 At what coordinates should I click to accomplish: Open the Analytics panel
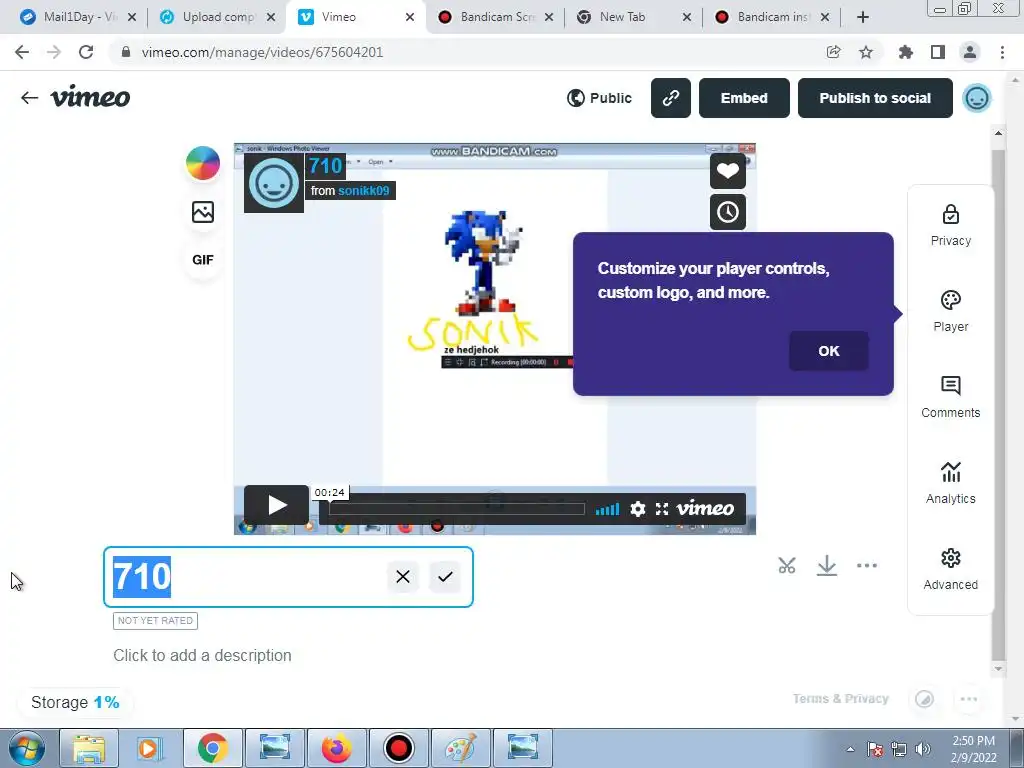point(951,484)
